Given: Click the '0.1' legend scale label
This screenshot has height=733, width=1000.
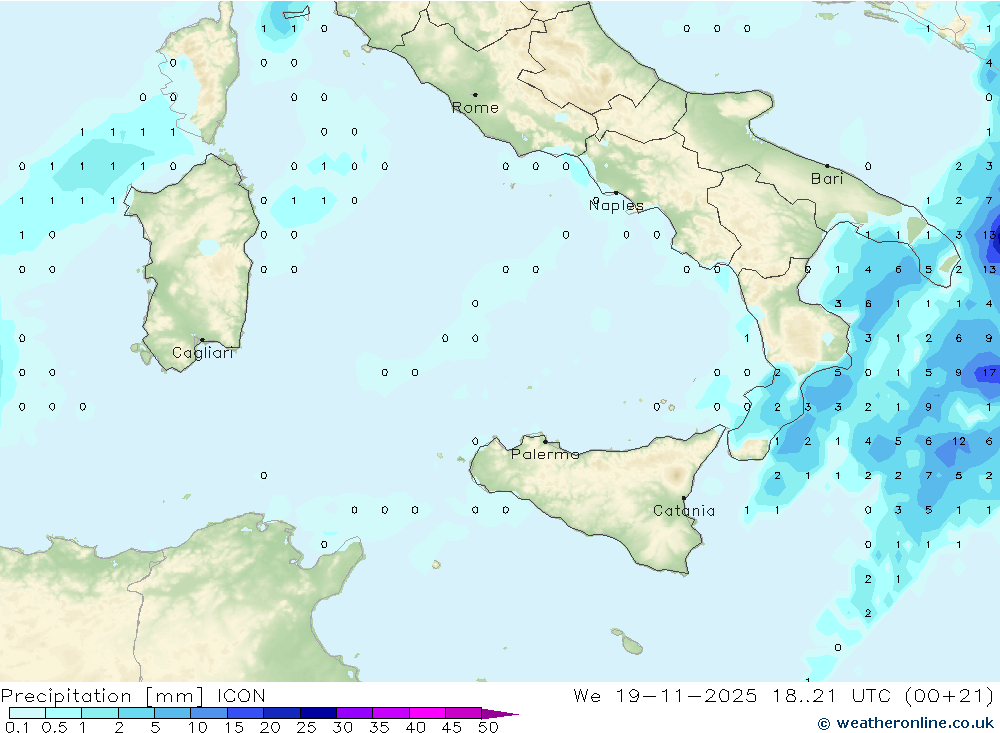Looking at the screenshot, I should (17, 727).
